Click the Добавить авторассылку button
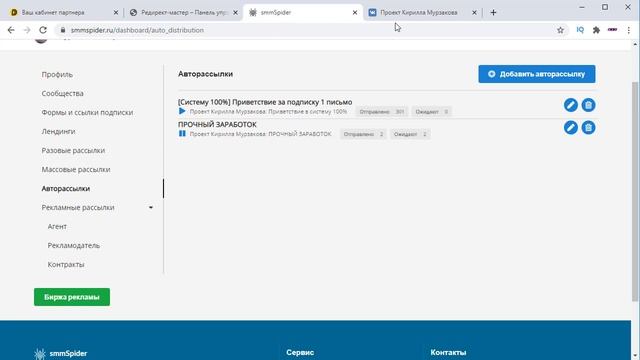 pyautogui.click(x=537, y=74)
